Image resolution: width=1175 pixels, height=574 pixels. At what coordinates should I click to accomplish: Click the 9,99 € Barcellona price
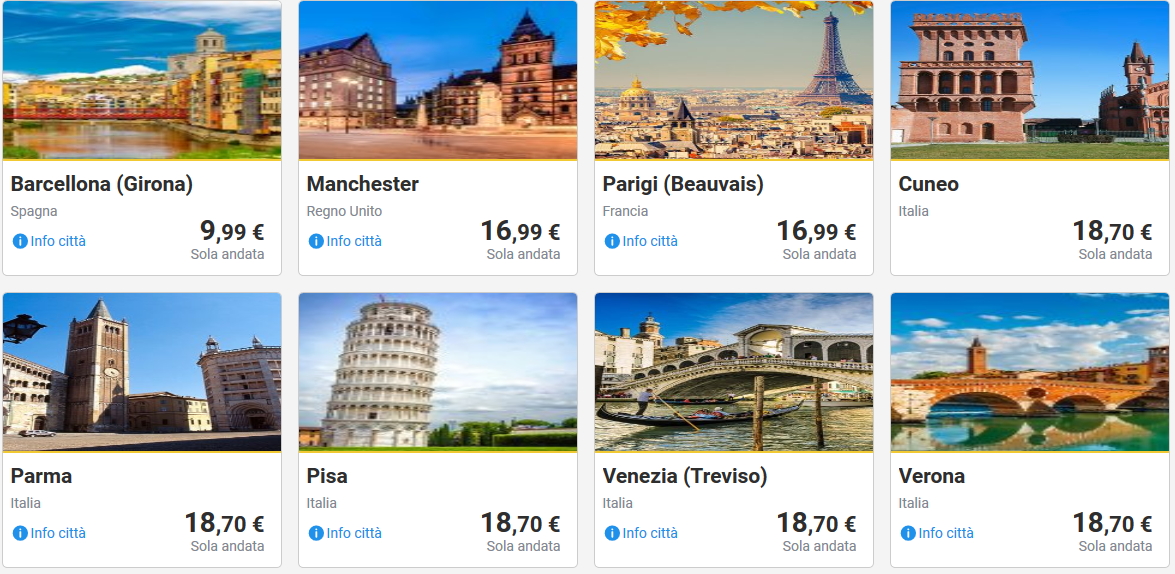point(232,232)
